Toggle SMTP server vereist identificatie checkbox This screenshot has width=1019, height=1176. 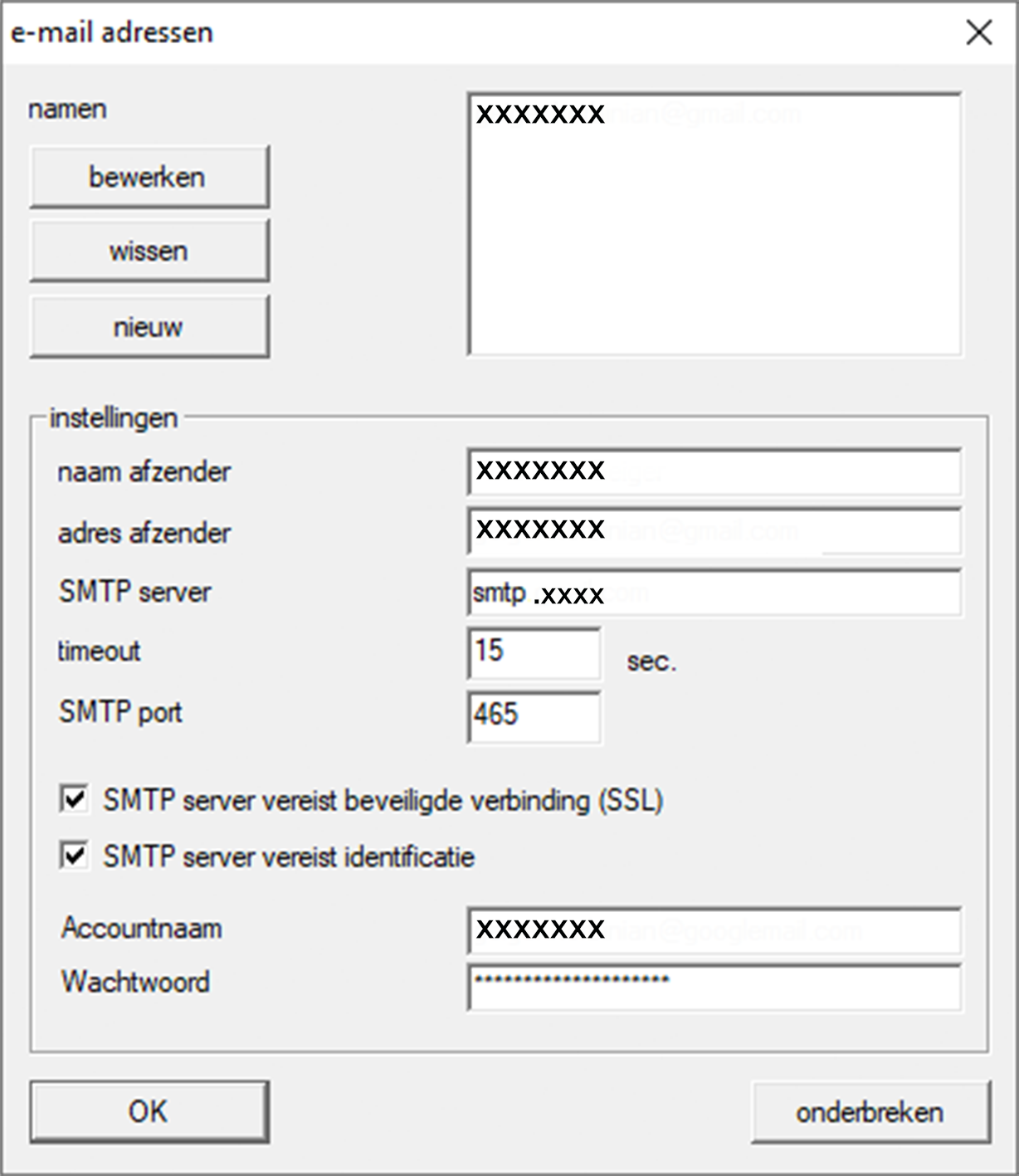75,856
